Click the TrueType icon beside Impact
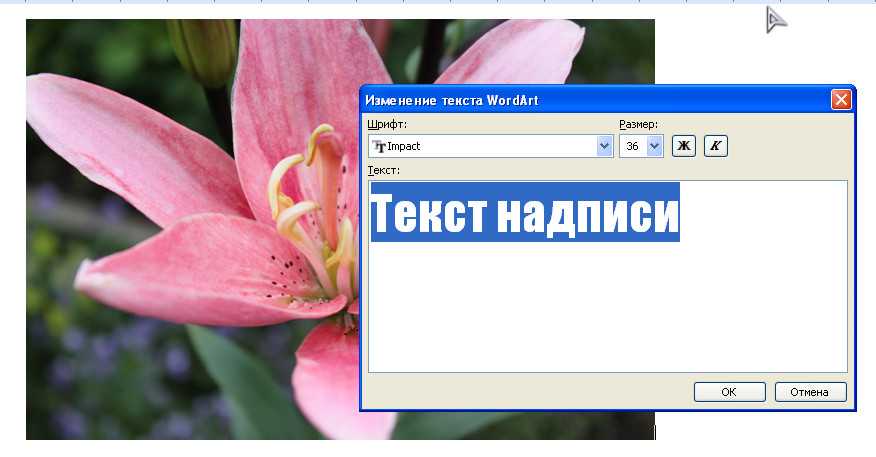This screenshot has width=876, height=457. point(378,146)
